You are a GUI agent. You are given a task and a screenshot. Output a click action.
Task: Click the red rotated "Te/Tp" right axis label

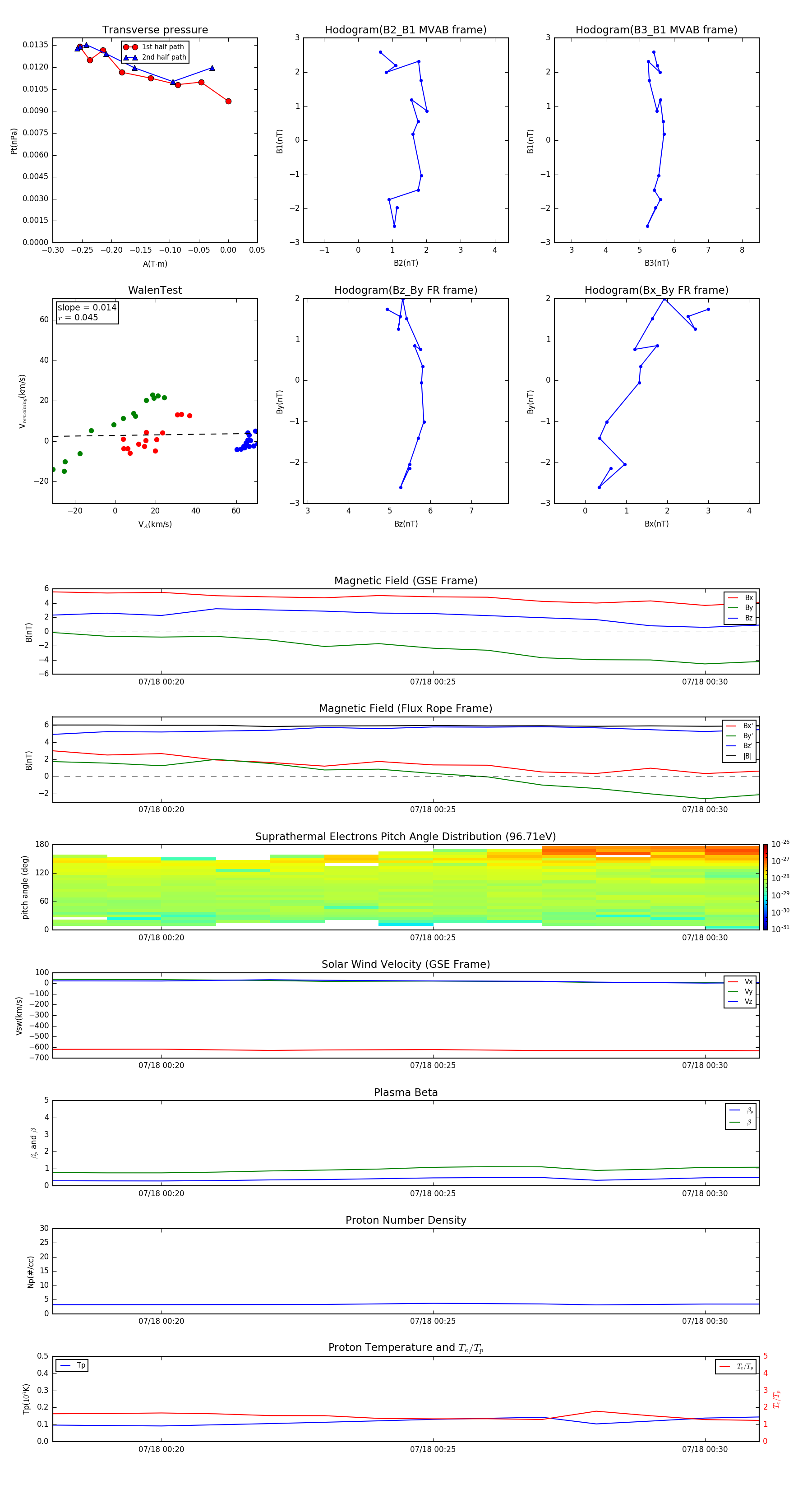777,1399
